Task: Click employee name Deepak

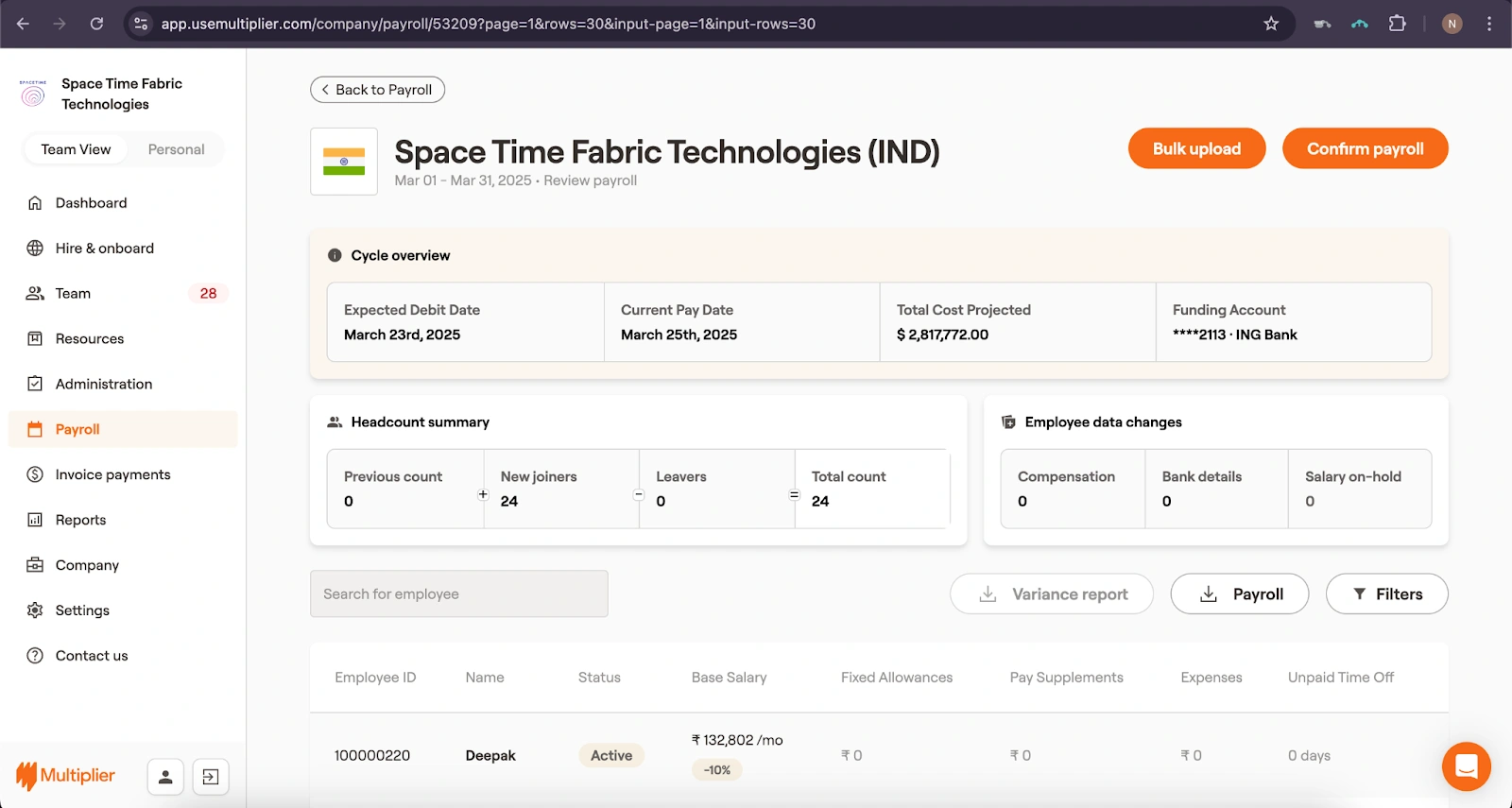Action: pos(490,756)
